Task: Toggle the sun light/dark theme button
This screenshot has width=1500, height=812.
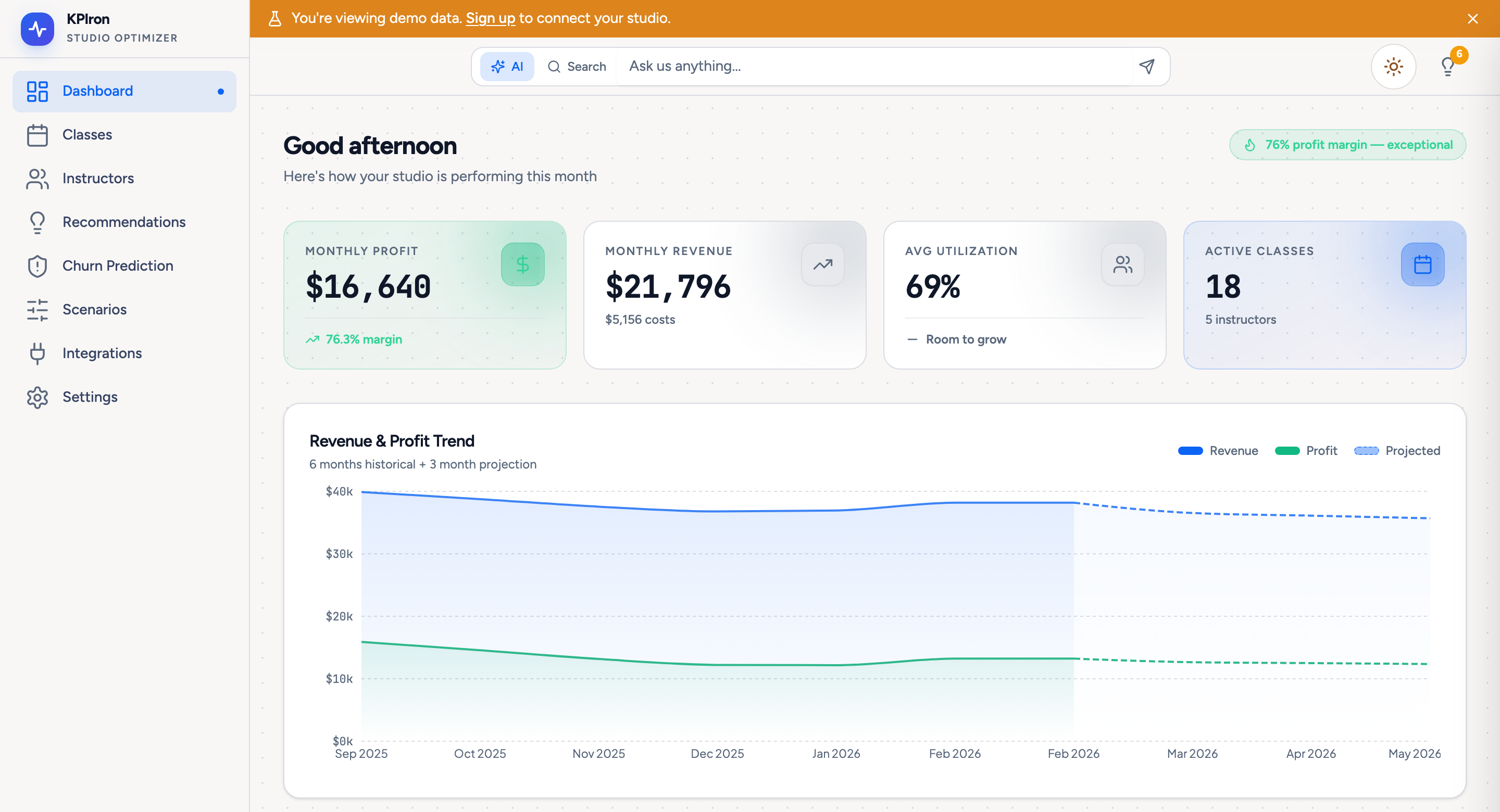Action: click(1393, 66)
